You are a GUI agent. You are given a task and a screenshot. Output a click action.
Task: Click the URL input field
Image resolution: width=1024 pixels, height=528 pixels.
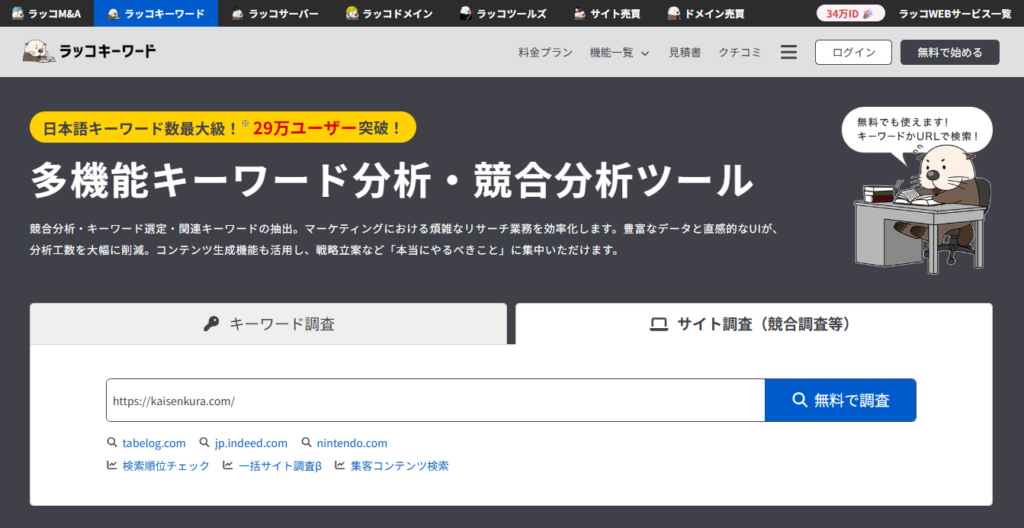pos(435,400)
